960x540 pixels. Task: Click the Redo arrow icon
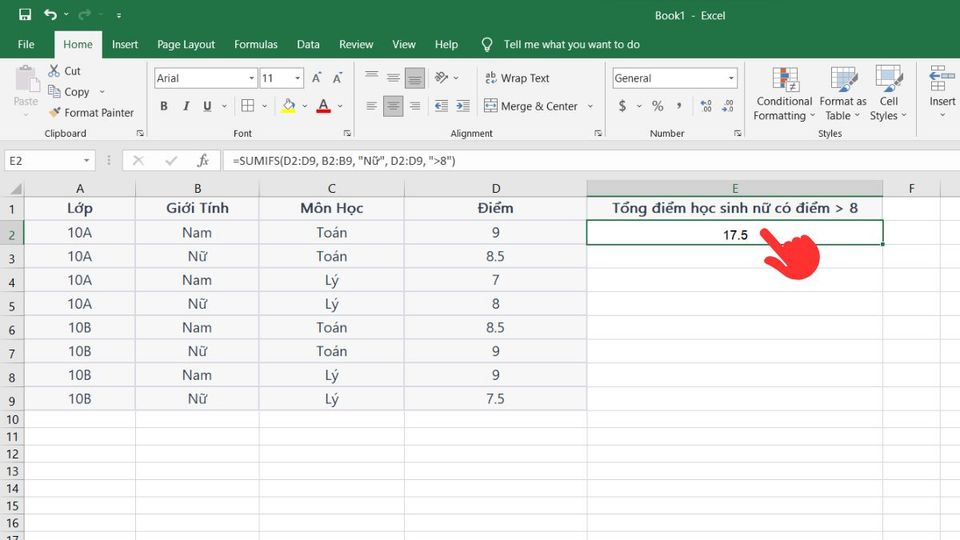point(84,15)
